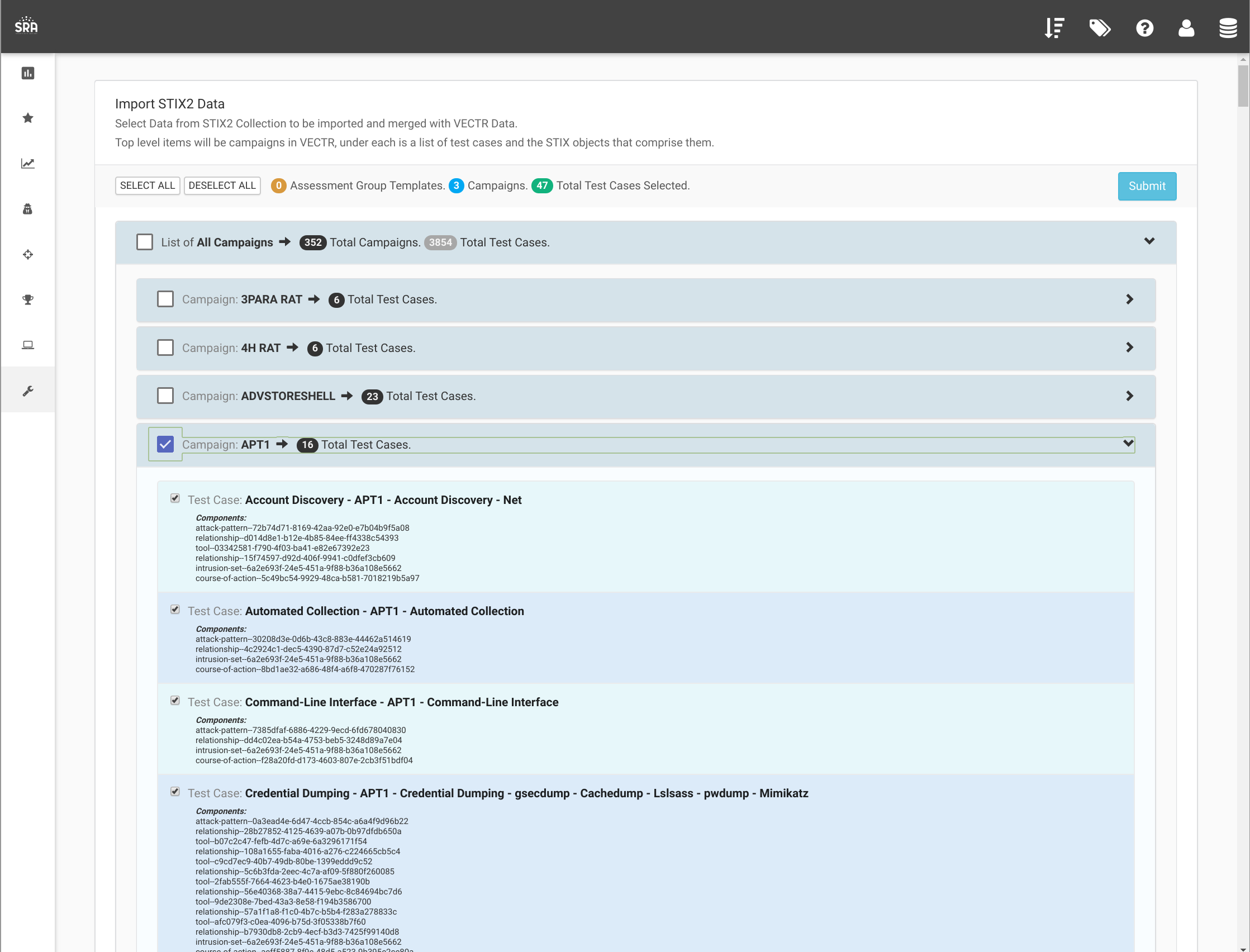
Task: Collapse the APT1 campaign chevron
Action: (1128, 444)
